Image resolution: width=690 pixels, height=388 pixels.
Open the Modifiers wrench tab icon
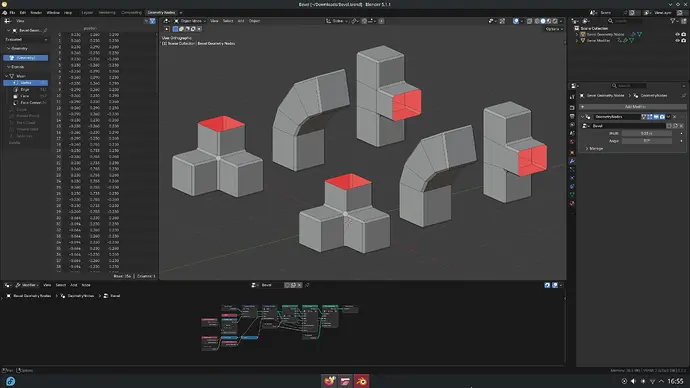pos(572,161)
